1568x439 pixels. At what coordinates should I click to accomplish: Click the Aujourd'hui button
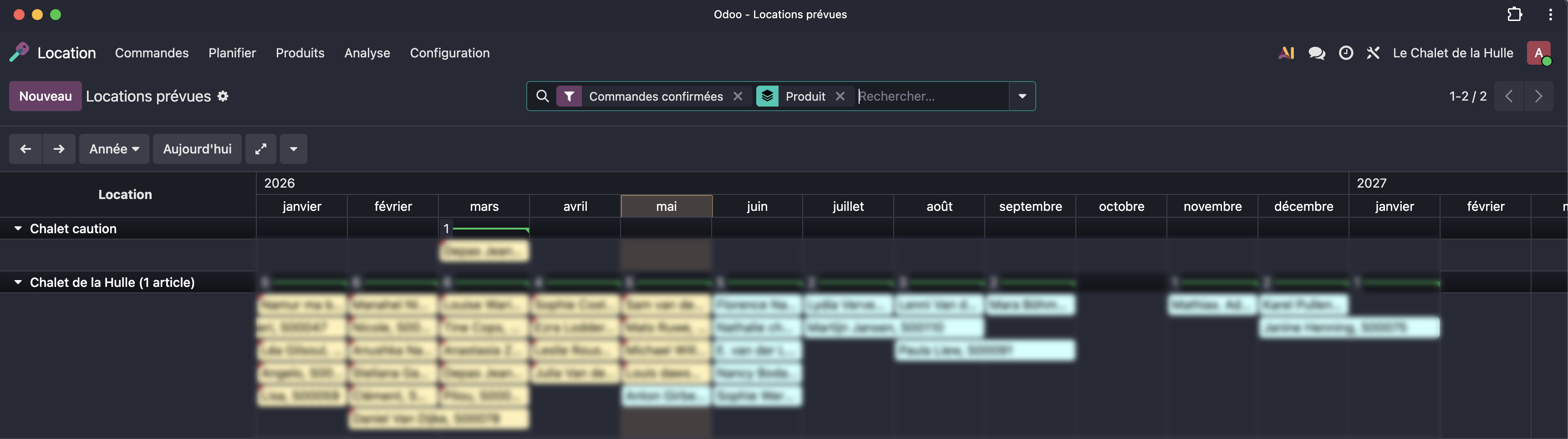(x=197, y=149)
